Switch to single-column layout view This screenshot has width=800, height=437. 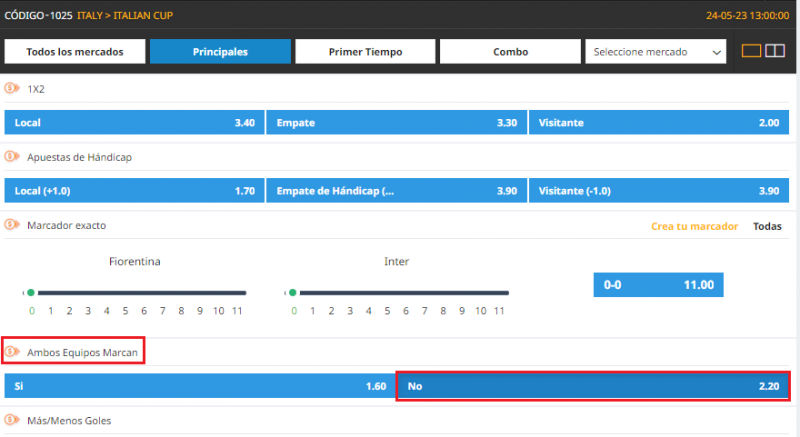(x=751, y=51)
